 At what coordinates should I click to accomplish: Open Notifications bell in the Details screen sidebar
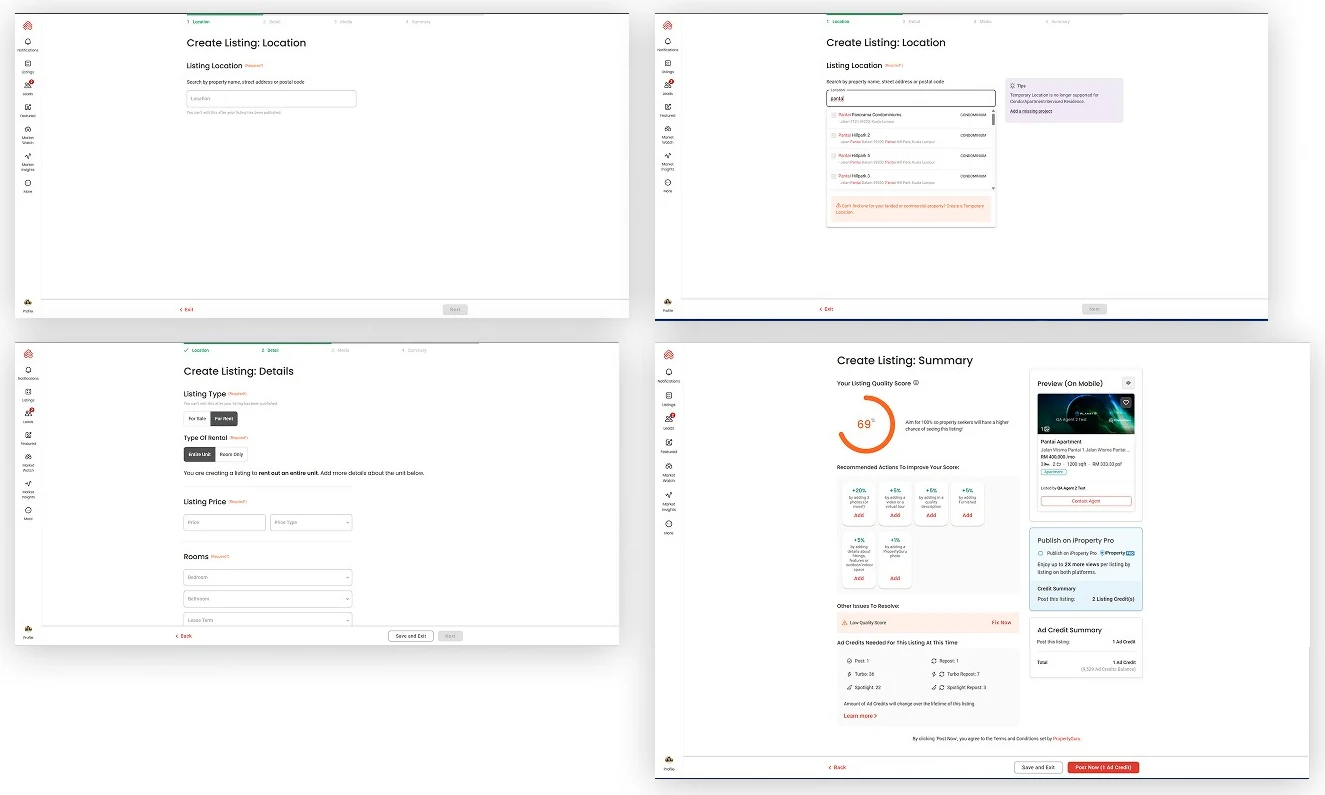click(x=28, y=372)
